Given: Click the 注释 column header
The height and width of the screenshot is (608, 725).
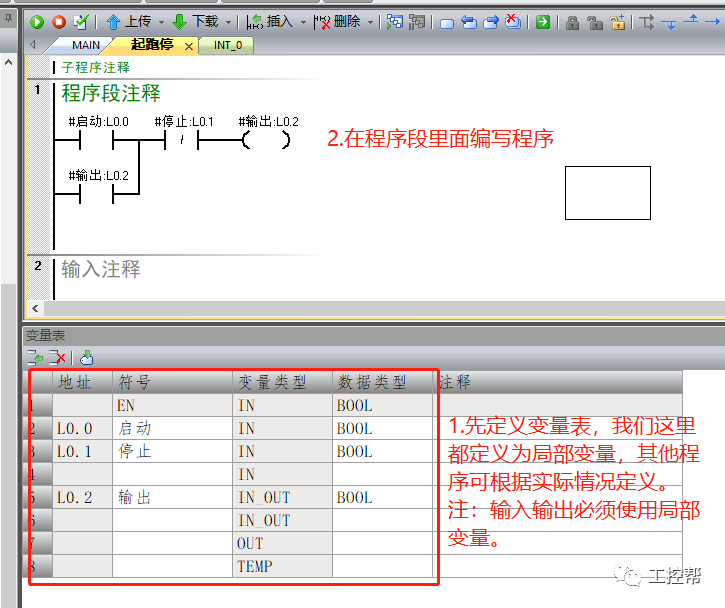Looking at the screenshot, I should pyautogui.click(x=559, y=382).
